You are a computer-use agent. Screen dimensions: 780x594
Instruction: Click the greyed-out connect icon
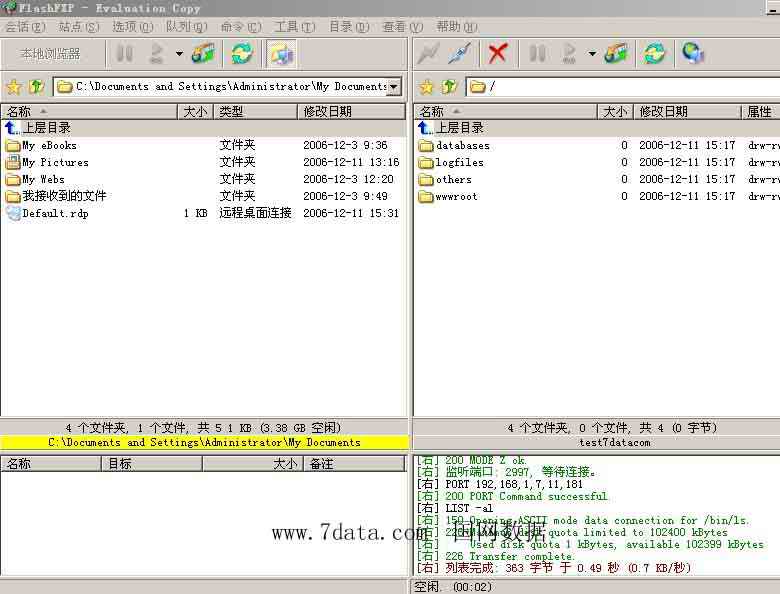tap(428, 54)
